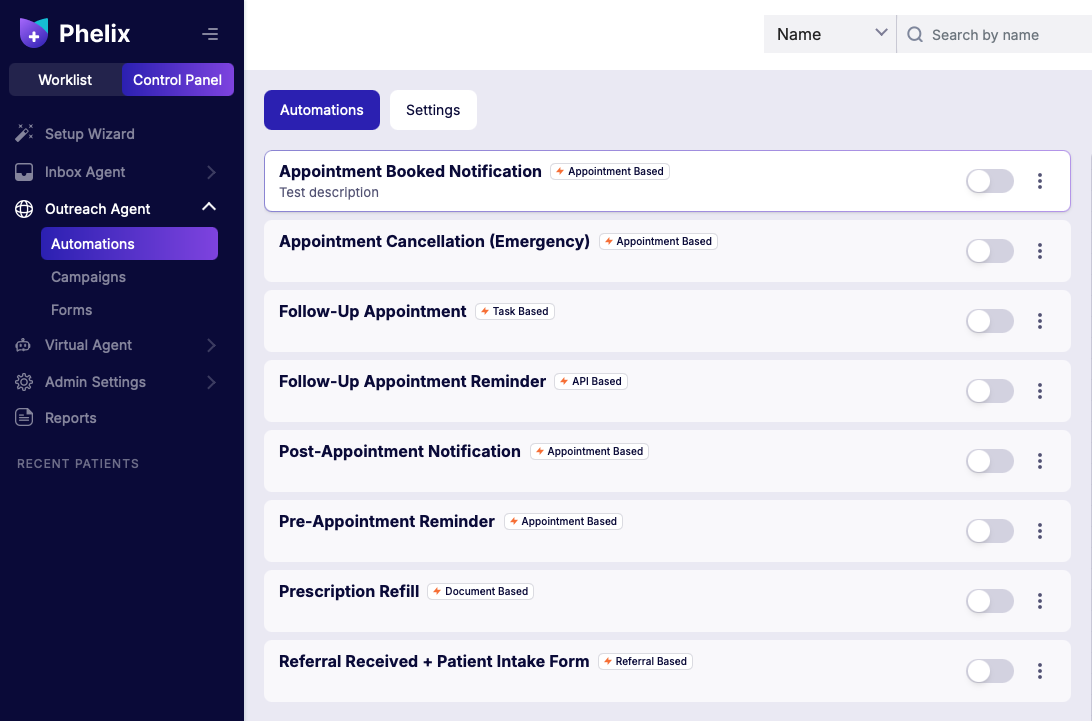Turn on the Follow-Up Appointment Reminder toggle
1092x721 pixels.
tap(990, 391)
